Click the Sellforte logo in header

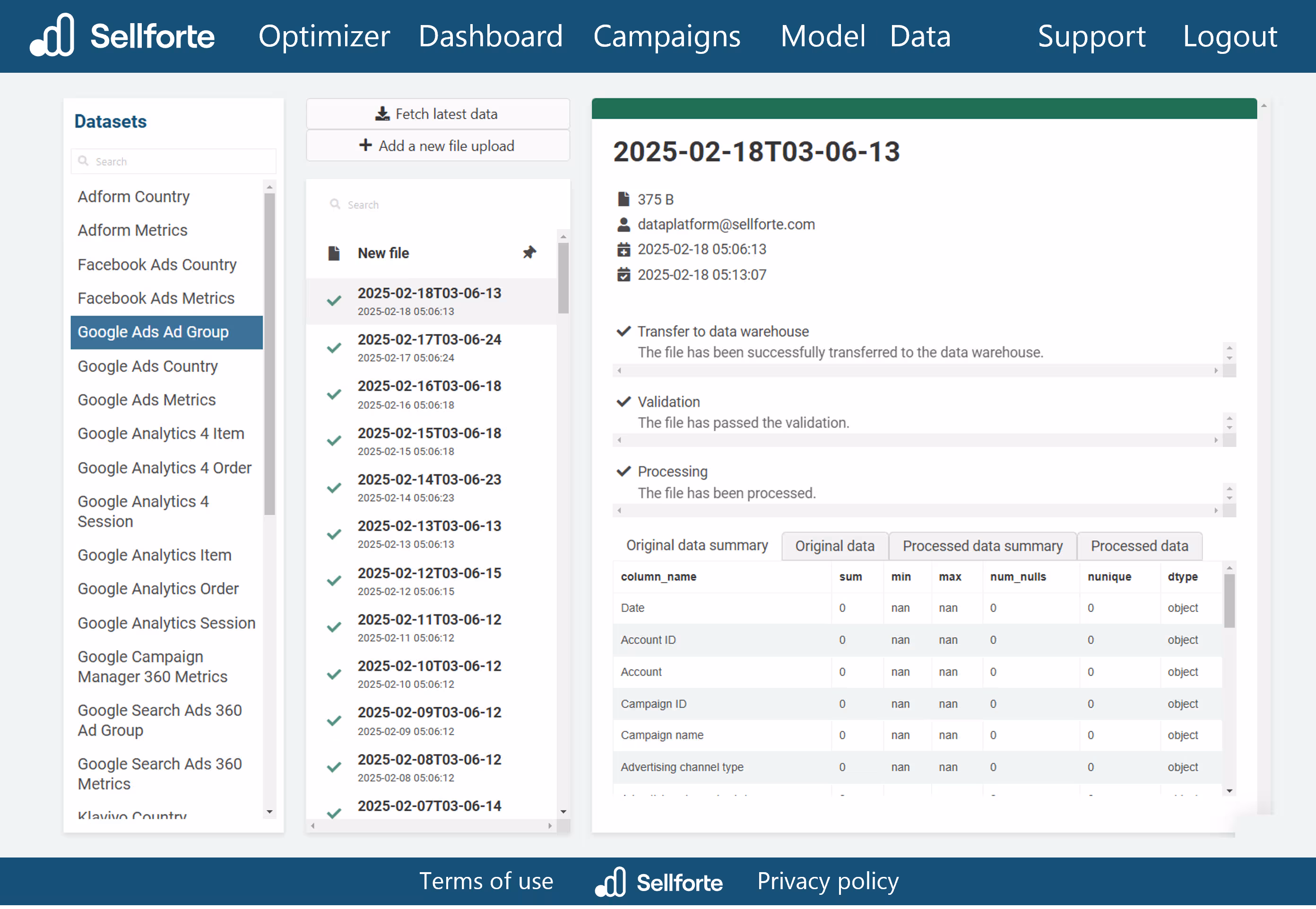click(x=122, y=35)
